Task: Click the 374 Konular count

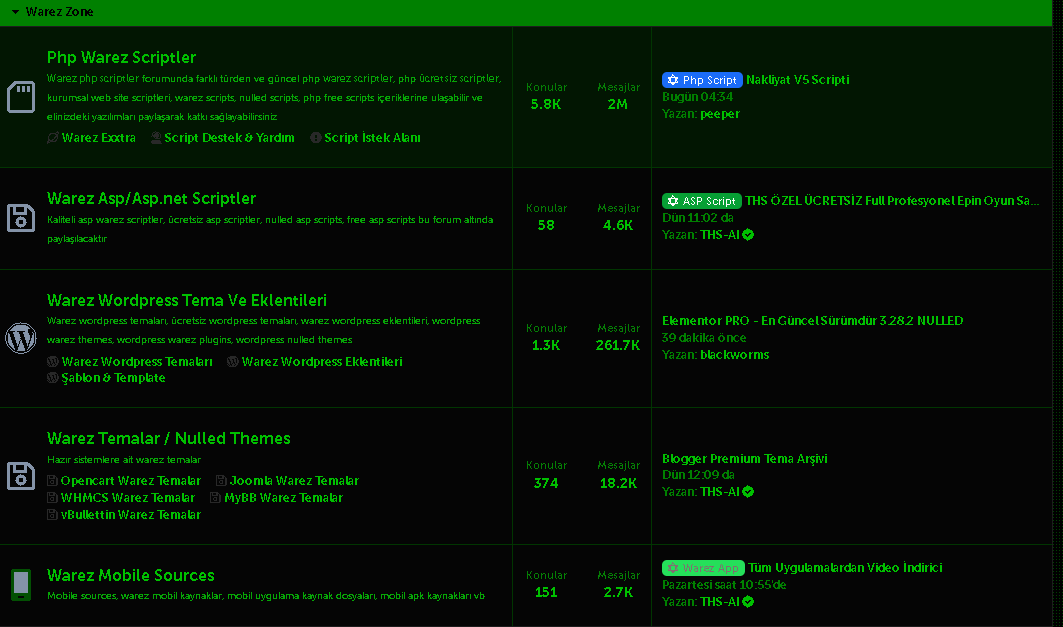Action: (x=546, y=483)
